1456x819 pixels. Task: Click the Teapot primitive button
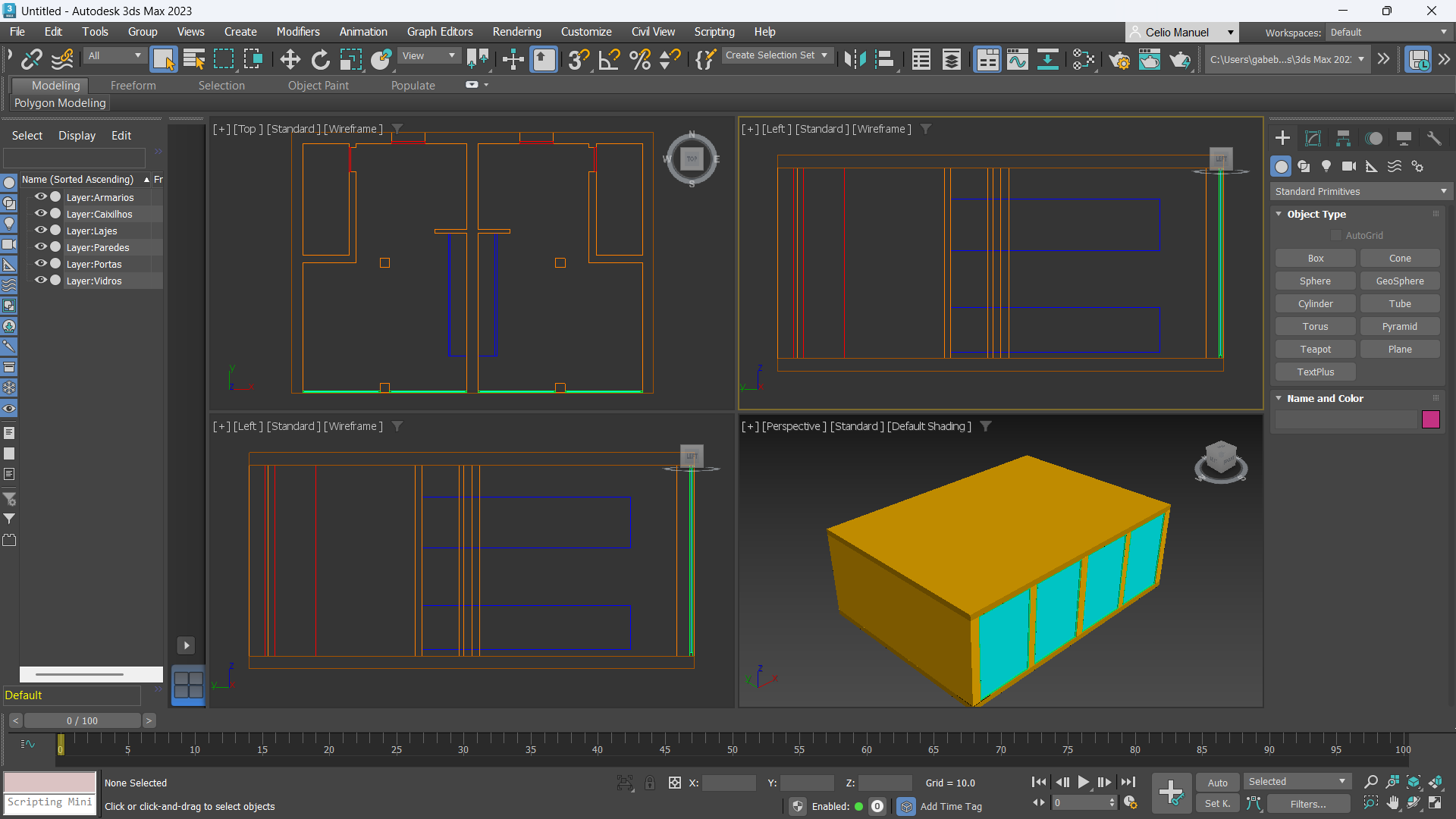(x=1315, y=349)
